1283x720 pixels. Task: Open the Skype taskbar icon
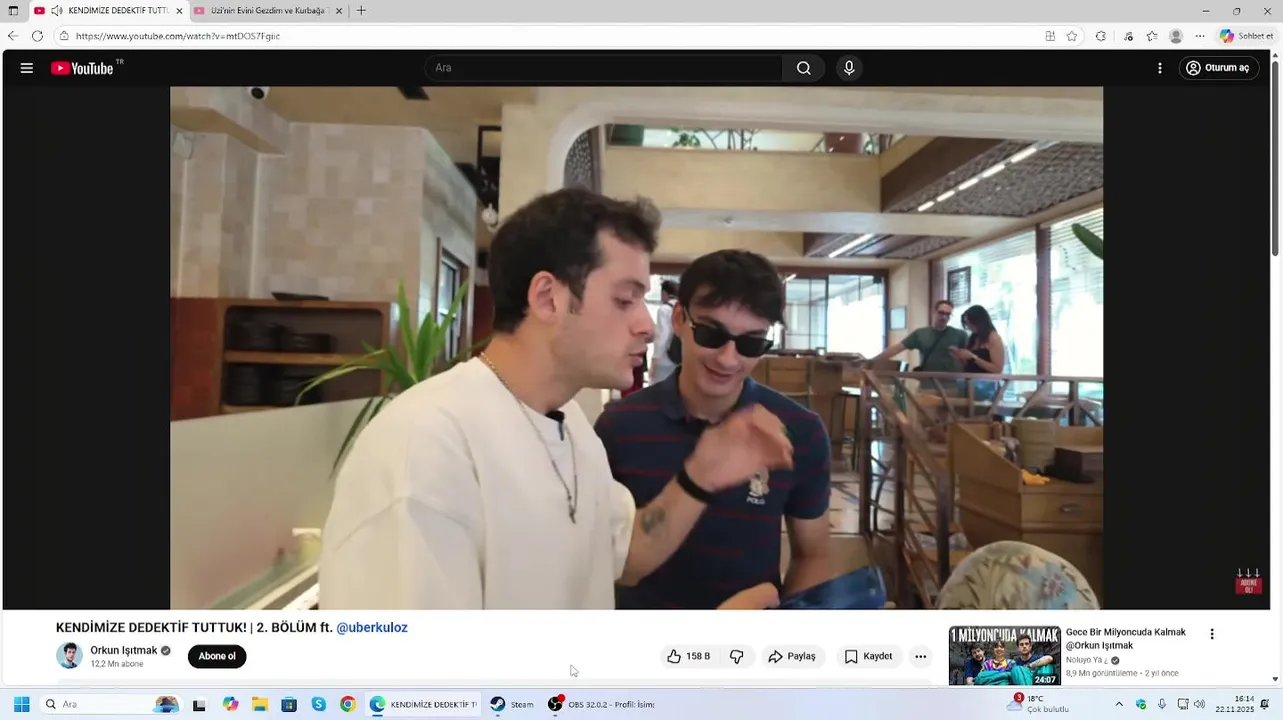pyautogui.click(x=319, y=704)
